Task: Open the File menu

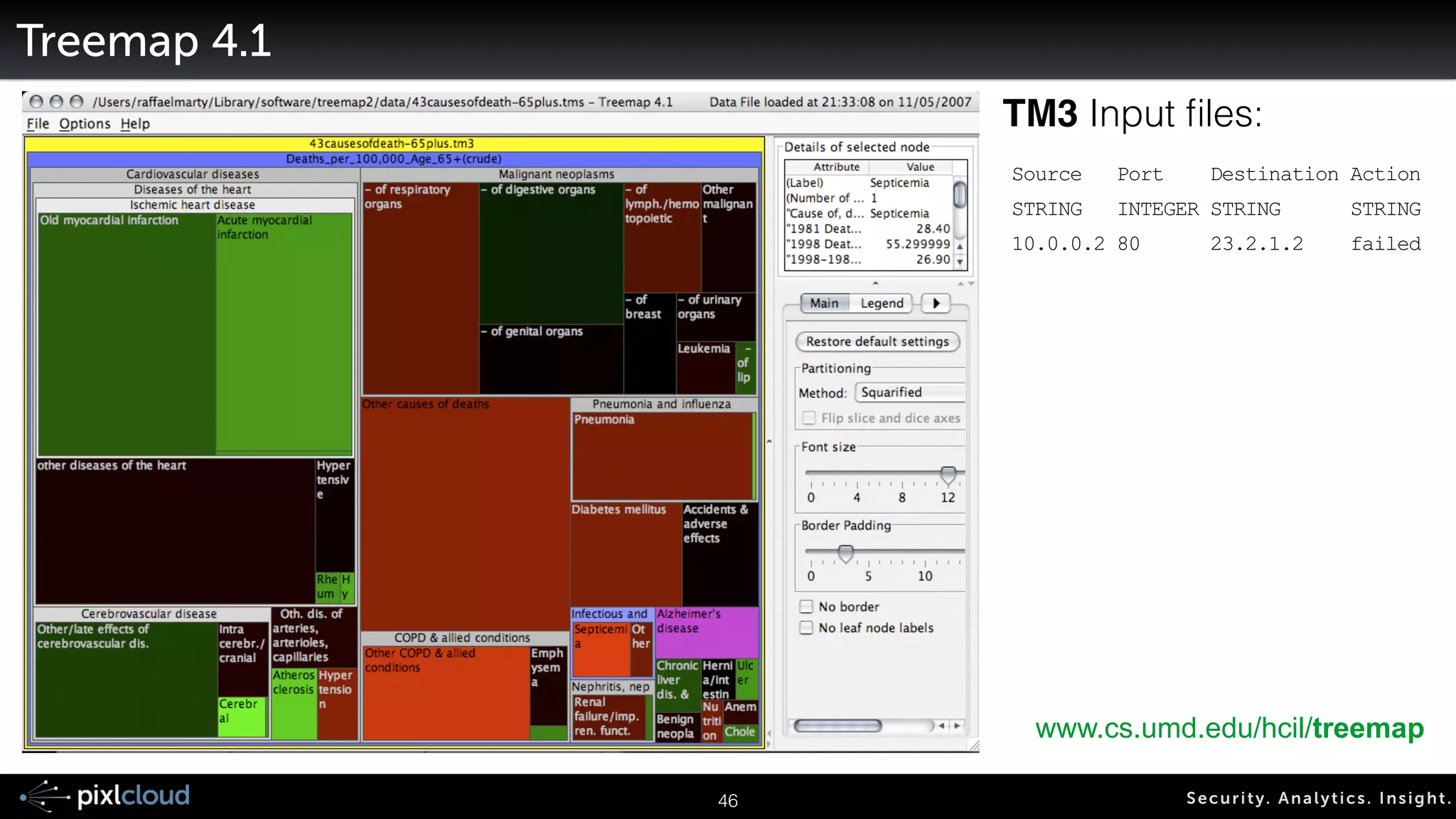Action: pos(38,124)
